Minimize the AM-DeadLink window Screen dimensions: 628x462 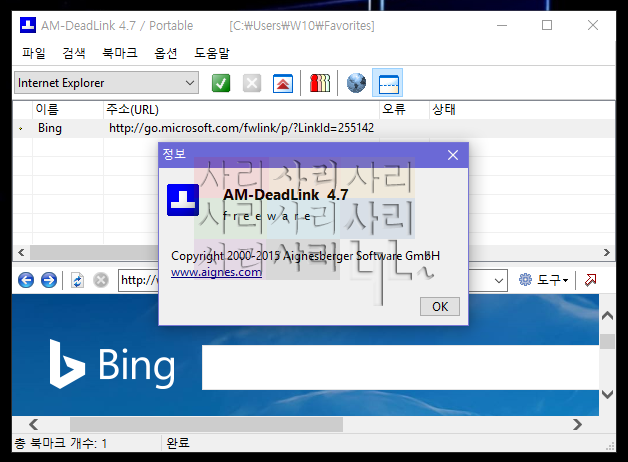(x=502, y=25)
